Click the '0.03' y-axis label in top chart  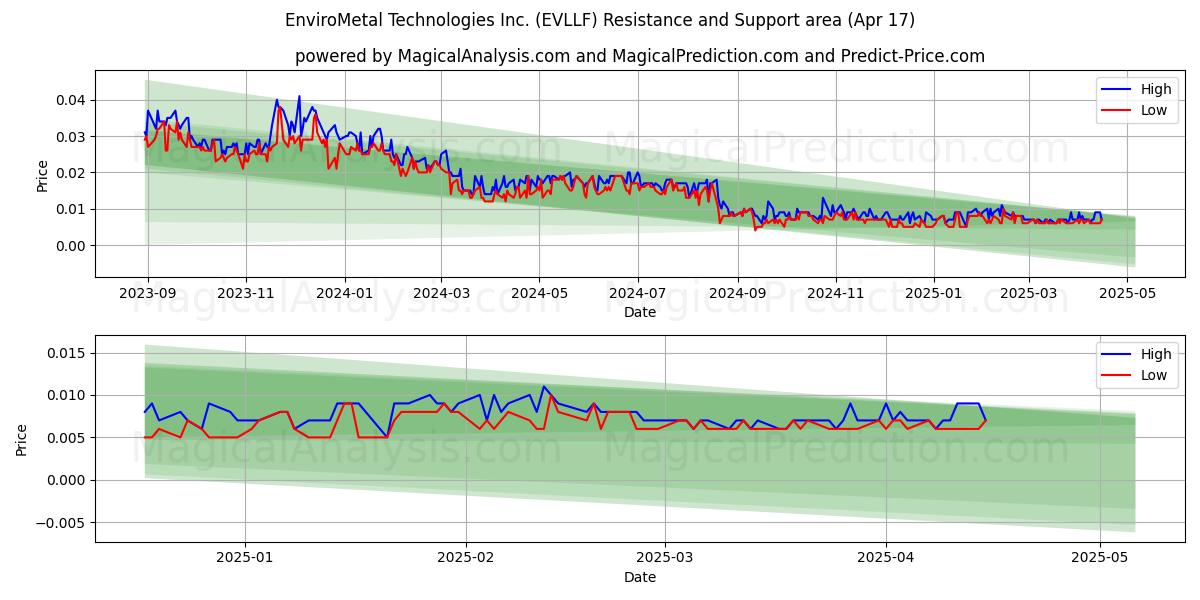pyautogui.click(x=70, y=136)
